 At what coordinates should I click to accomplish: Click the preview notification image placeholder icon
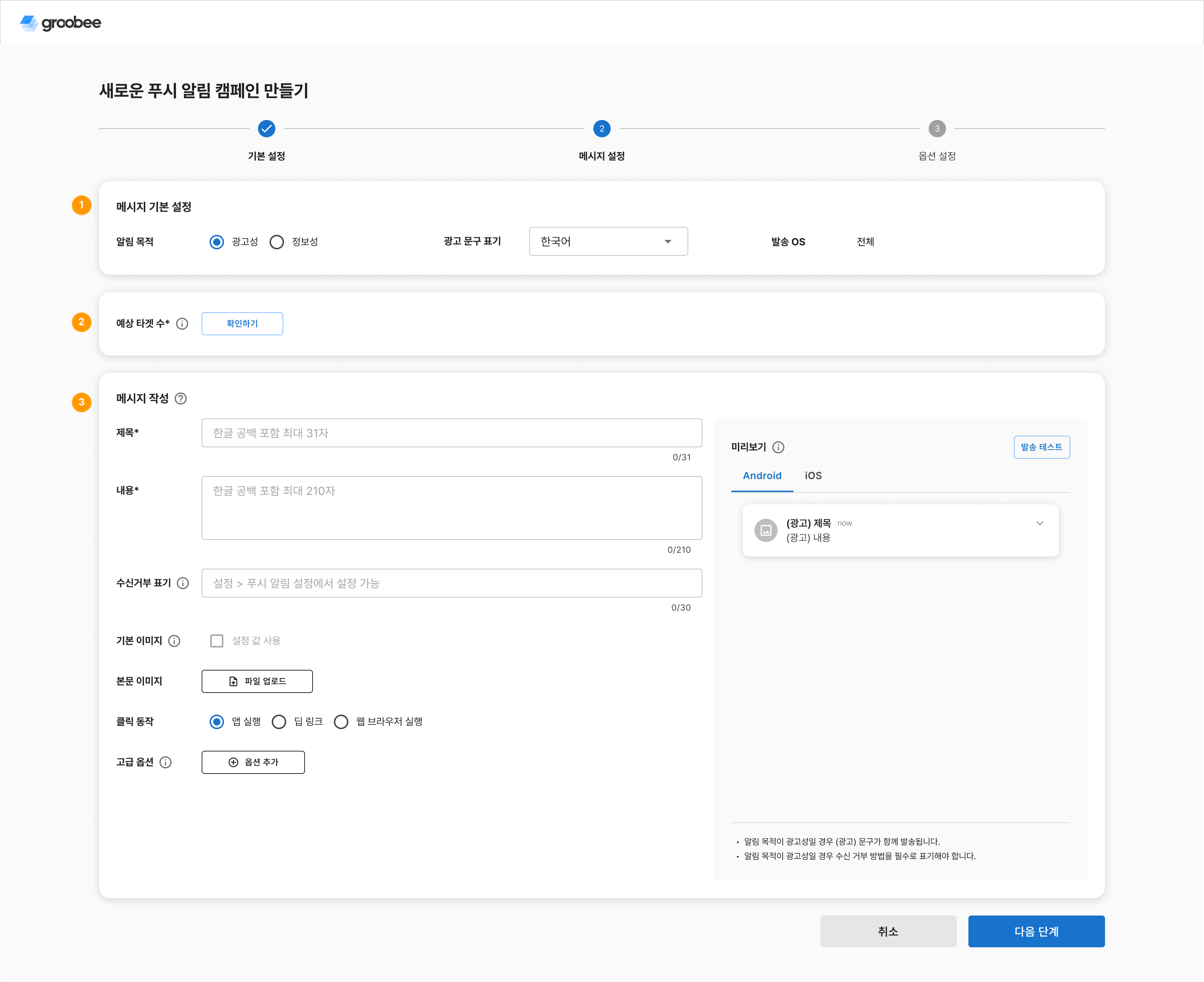tap(766, 530)
